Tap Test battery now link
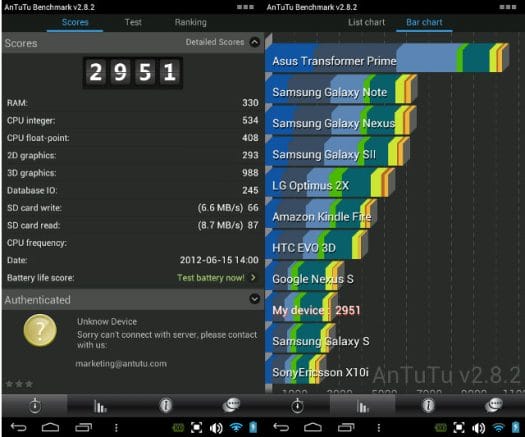Screen dimensions: 525x437 [x=216, y=278]
